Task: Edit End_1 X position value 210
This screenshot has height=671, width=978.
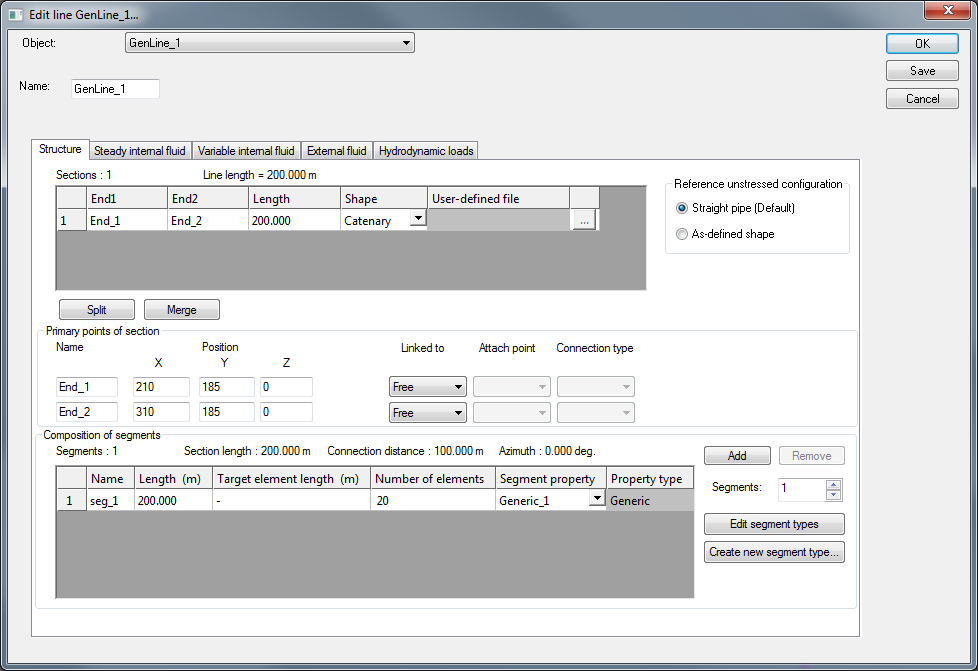Action: [161, 387]
